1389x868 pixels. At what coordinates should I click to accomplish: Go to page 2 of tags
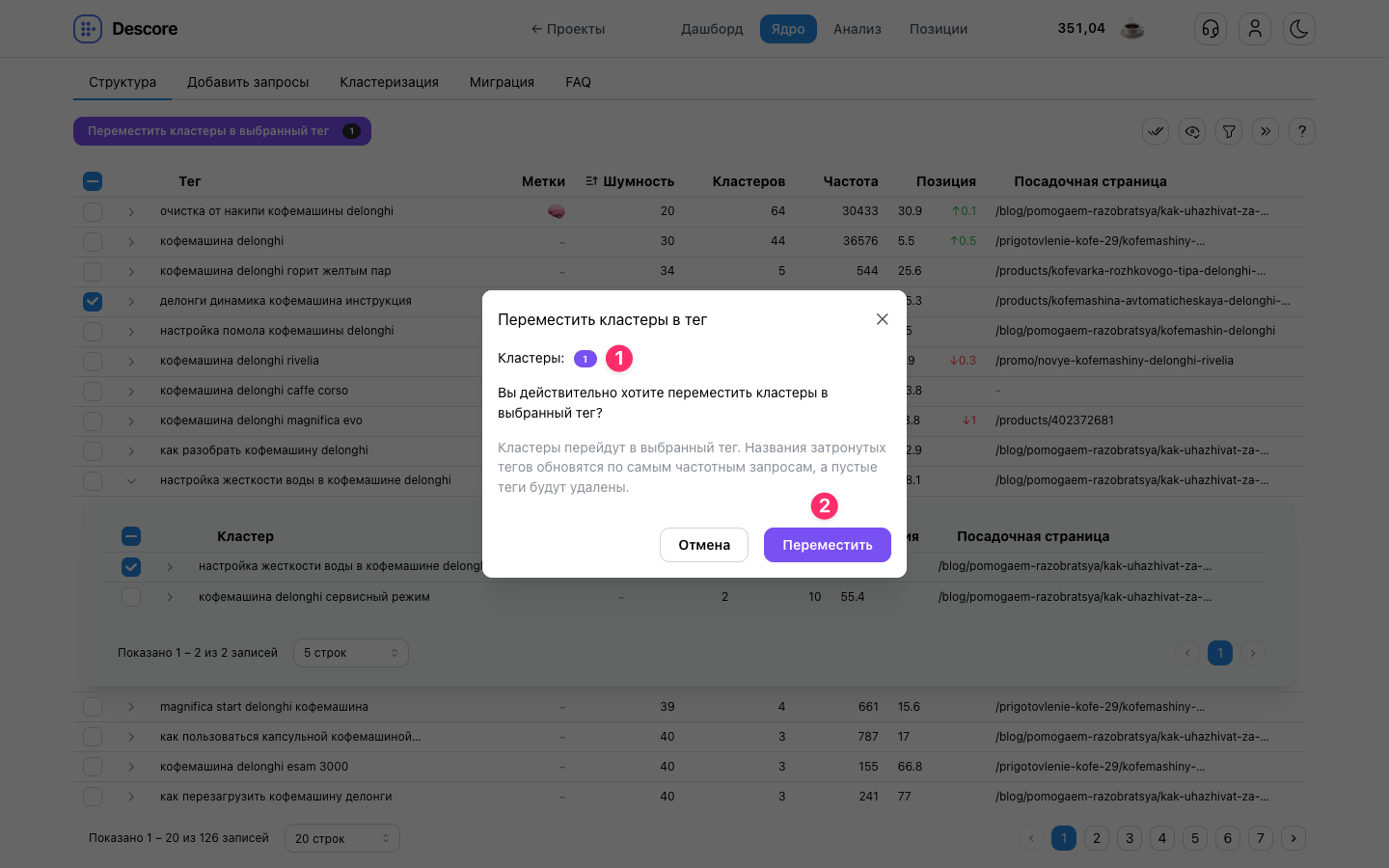1097,838
